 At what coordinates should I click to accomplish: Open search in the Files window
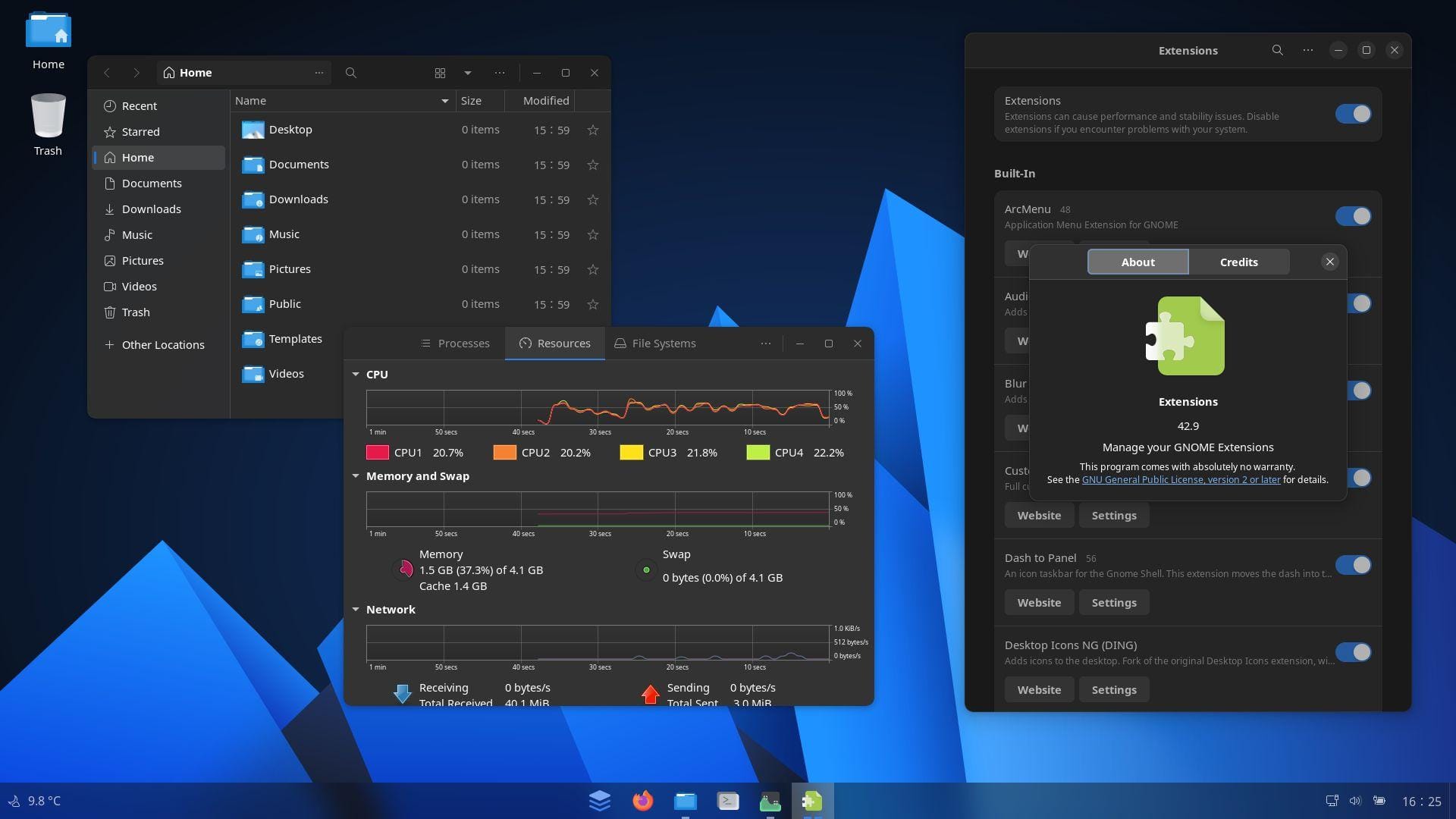click(350, 72)
